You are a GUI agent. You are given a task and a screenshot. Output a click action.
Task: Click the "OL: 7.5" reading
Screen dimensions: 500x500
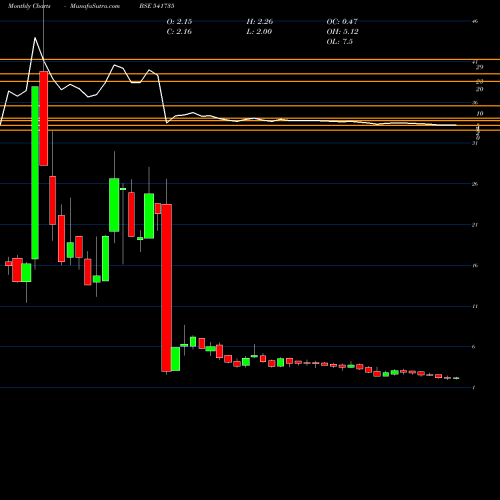coord(339,42)
